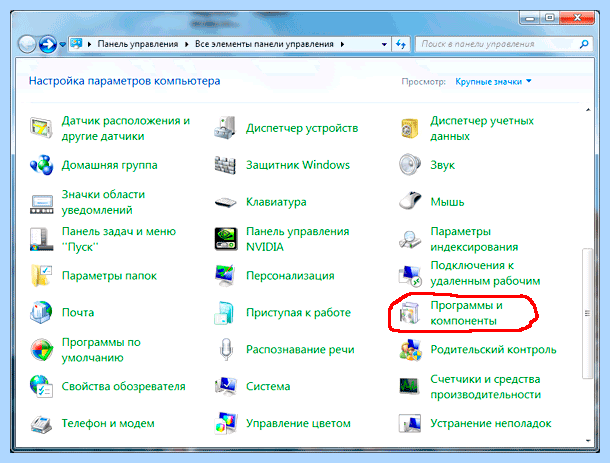Minimize the Control Panel window
The height and width of the screenshot is (463, 610).
(x=530, y=18)
